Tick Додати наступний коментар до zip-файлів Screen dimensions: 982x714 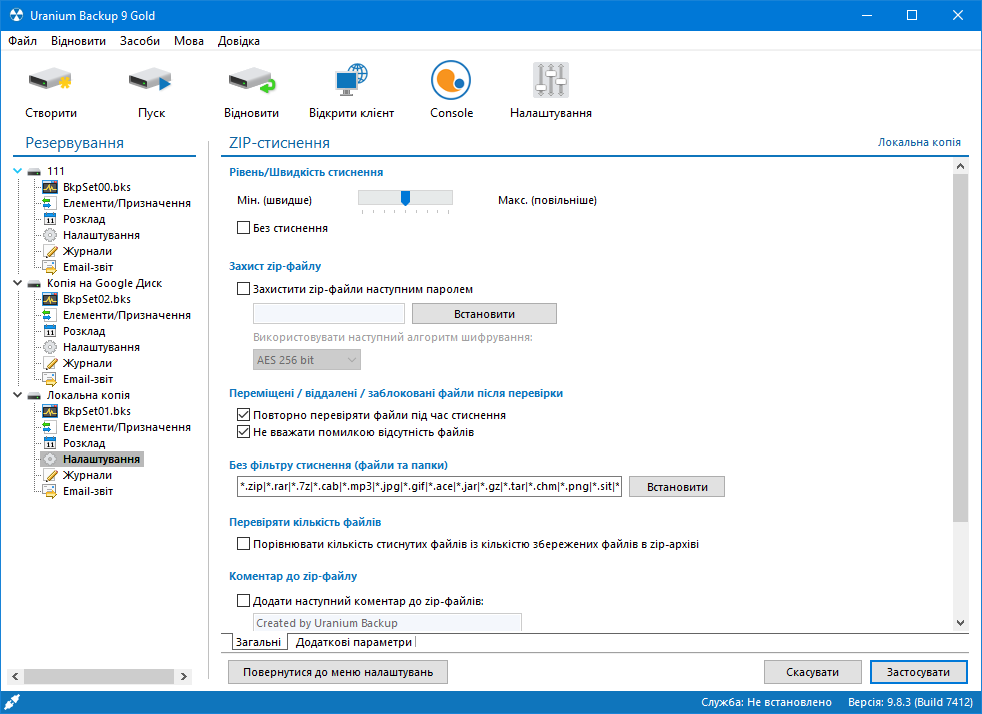pyautogui.click(x=244, y=601)
